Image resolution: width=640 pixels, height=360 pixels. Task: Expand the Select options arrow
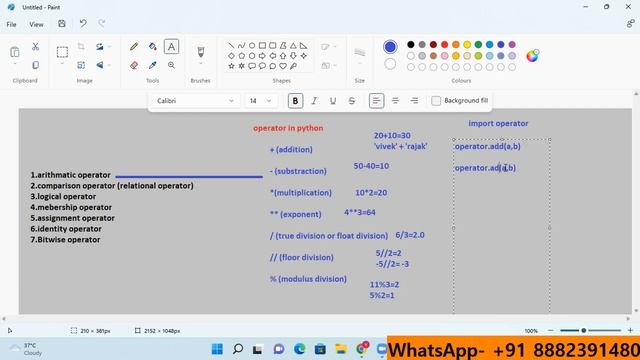(62, 64)
